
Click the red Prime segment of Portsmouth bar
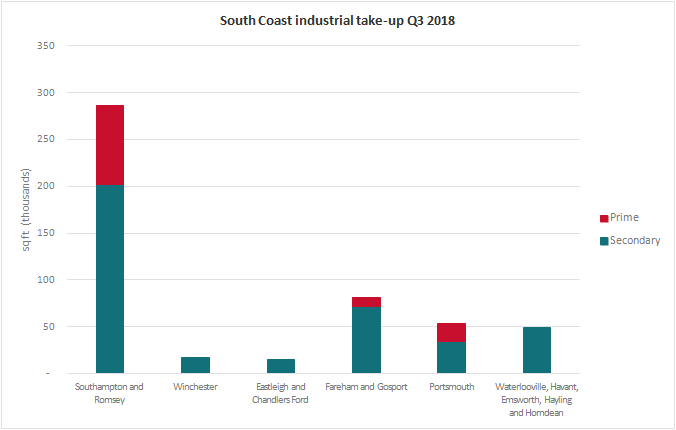[451, 332]
